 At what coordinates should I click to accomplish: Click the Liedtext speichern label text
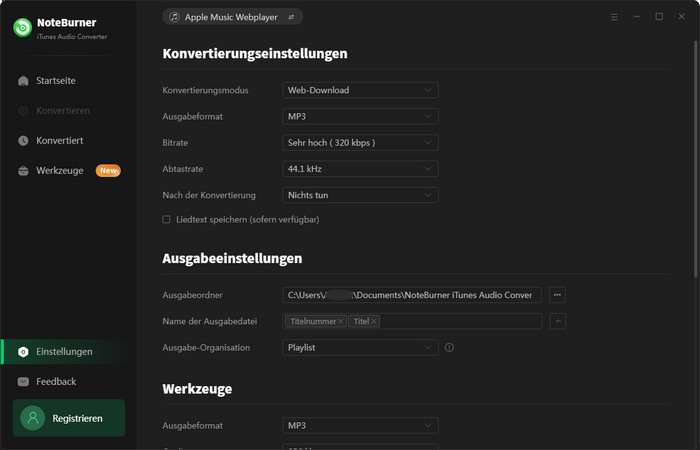248,220
